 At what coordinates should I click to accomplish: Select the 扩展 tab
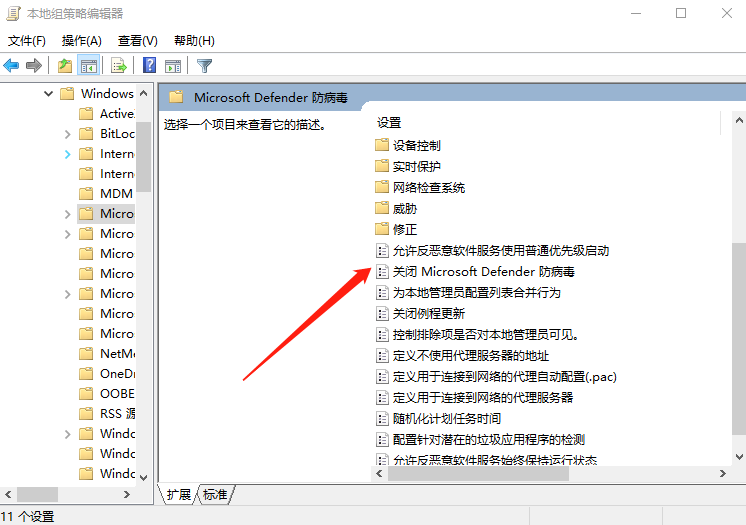pyautogui.click(x=179, y=495)
